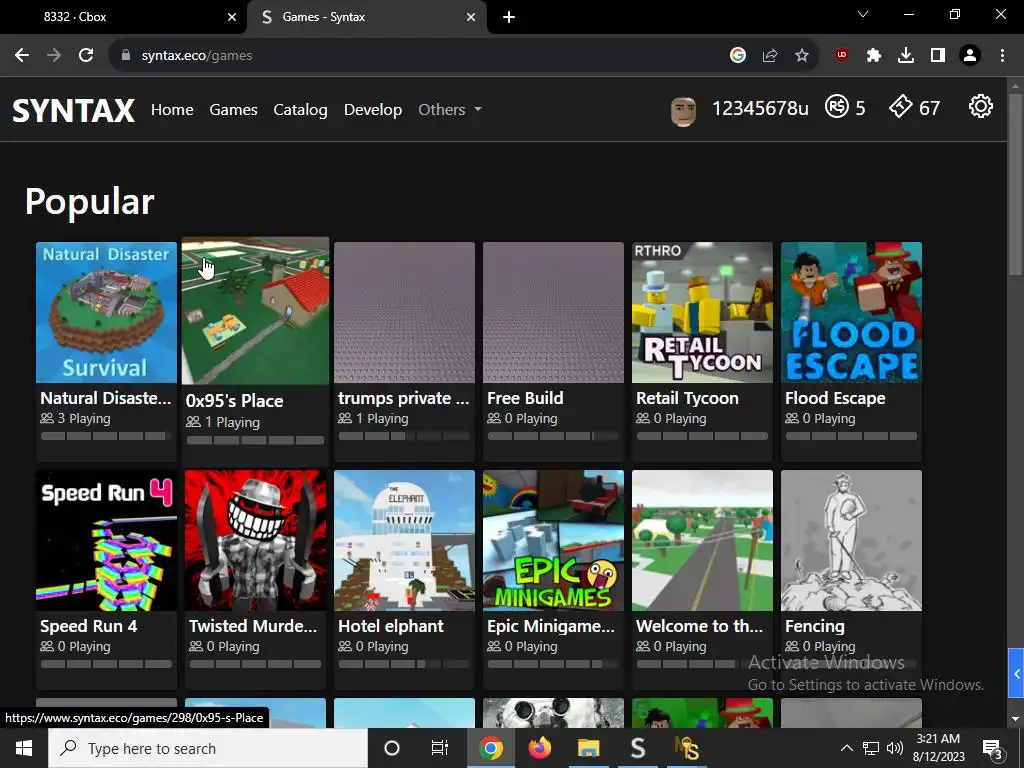Switch to the 8332 Cbox tab
Image resolution: width=1024 pixels, height=768 pixels.
123,17
